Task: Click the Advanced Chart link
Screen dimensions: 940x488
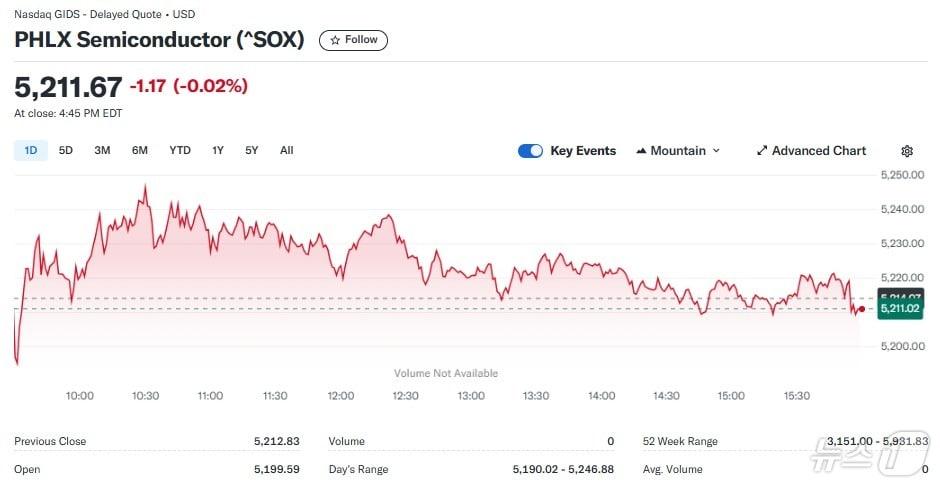Action: click(819, 151)
